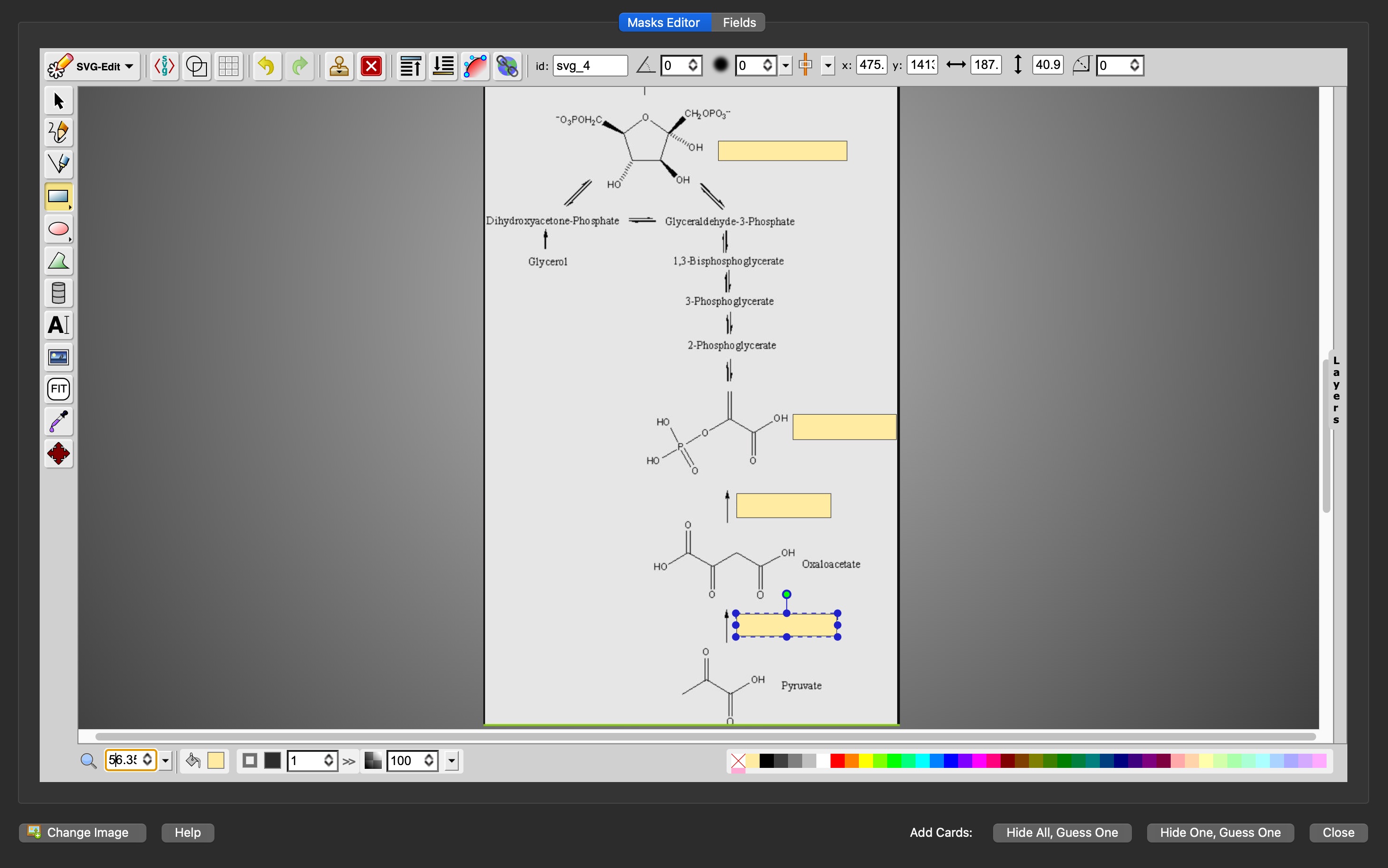Delete the selected element with red X

tap(371, 66)
